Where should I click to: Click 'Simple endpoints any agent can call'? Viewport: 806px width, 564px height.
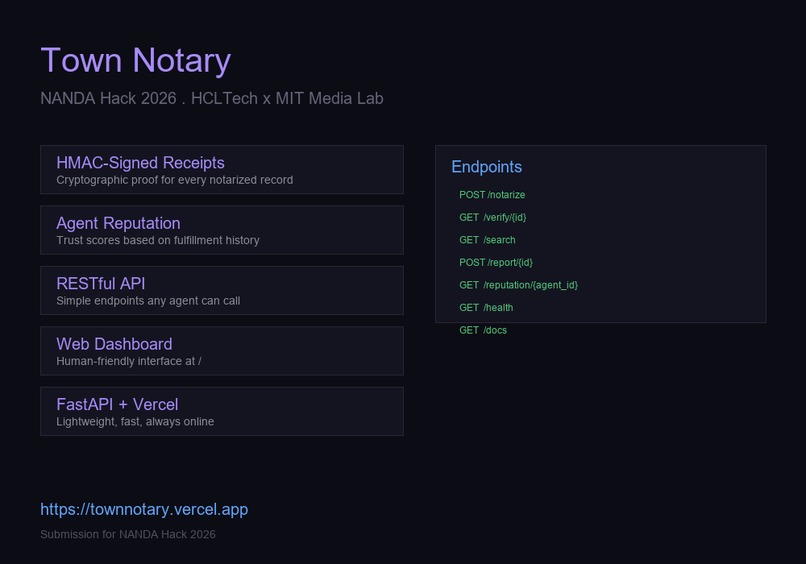[x=148, y=301]
